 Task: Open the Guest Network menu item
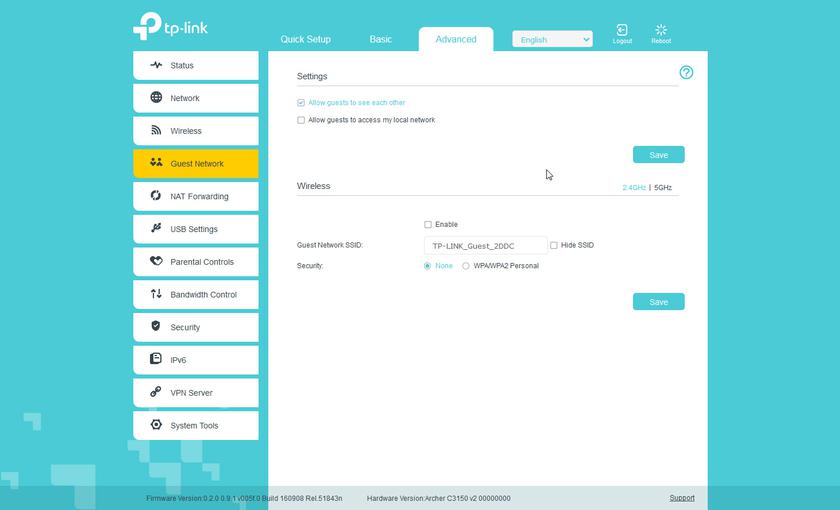pos(196,163)
